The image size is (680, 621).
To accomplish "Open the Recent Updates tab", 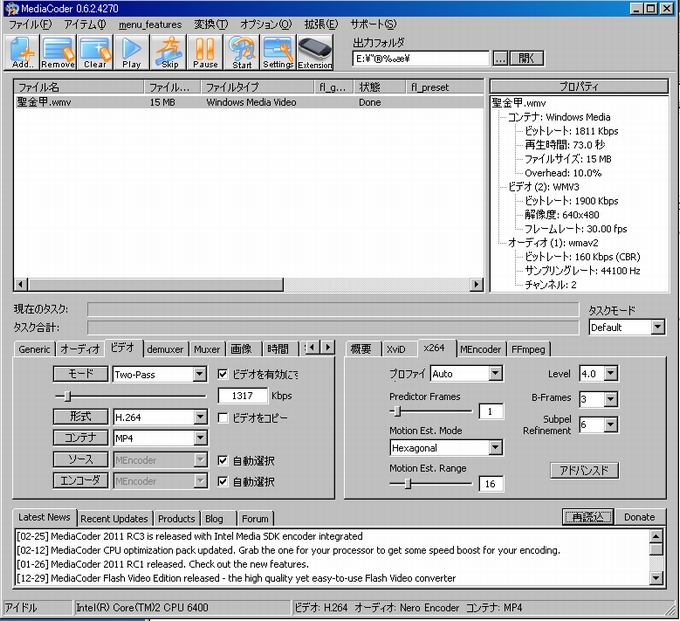I will pyautogui.click(x=114, y=519).
